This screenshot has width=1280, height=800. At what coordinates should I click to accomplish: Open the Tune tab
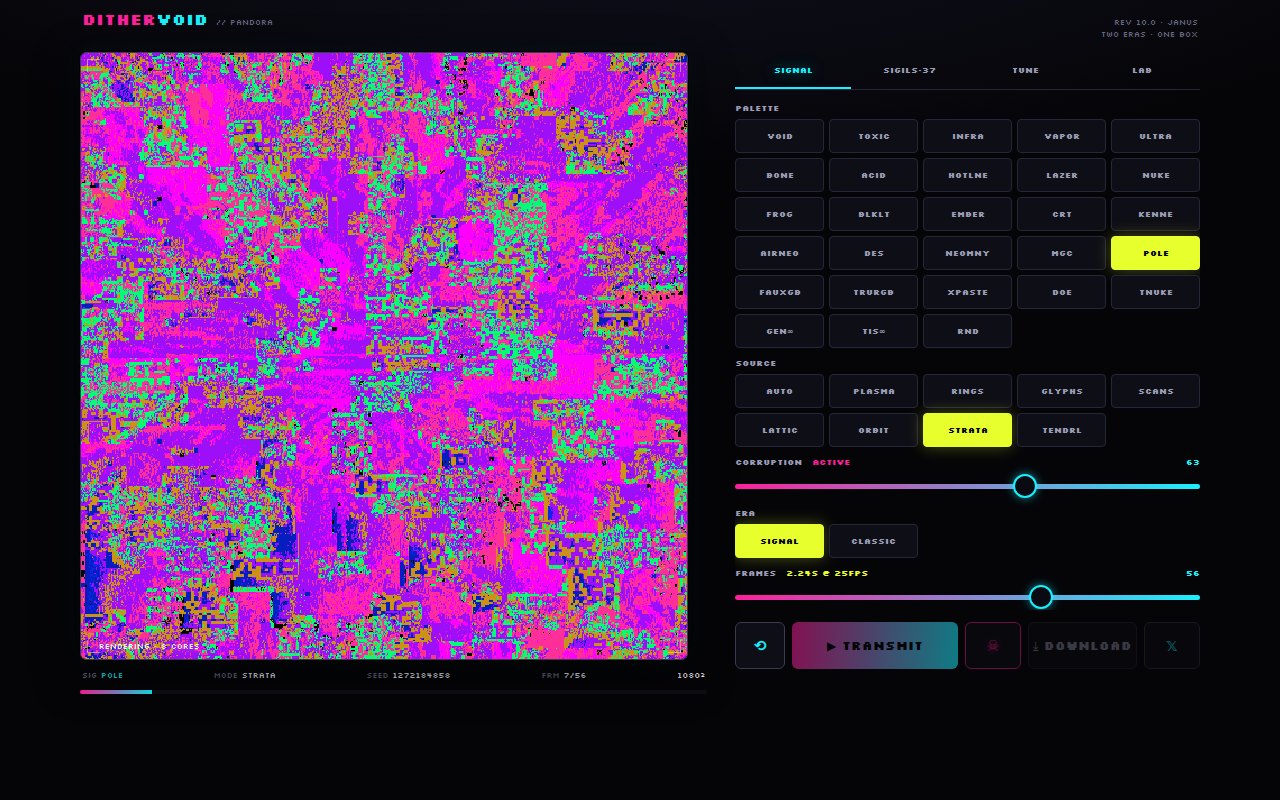pos(1026,71)
